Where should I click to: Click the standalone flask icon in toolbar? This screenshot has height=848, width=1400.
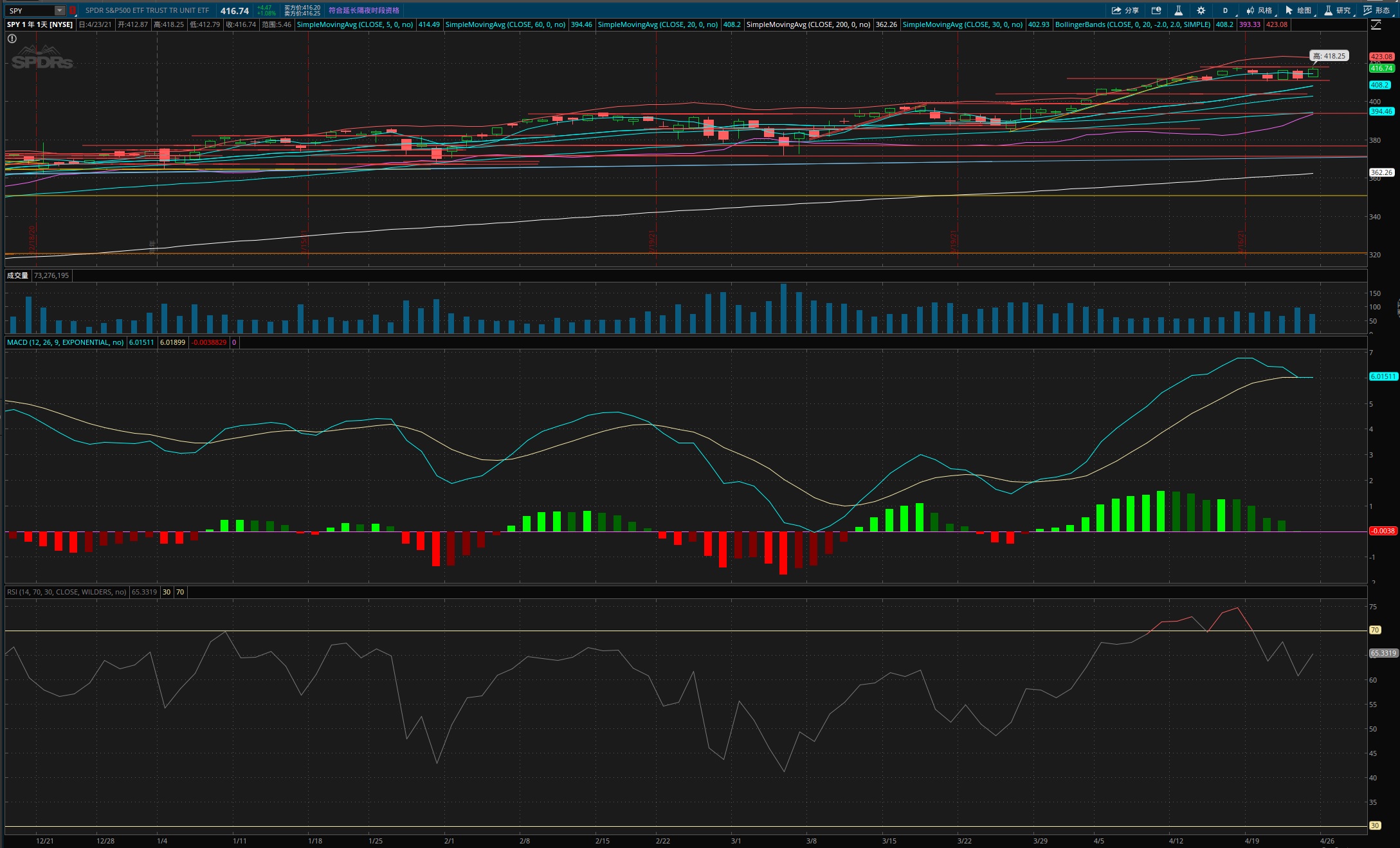point(1178,10)
